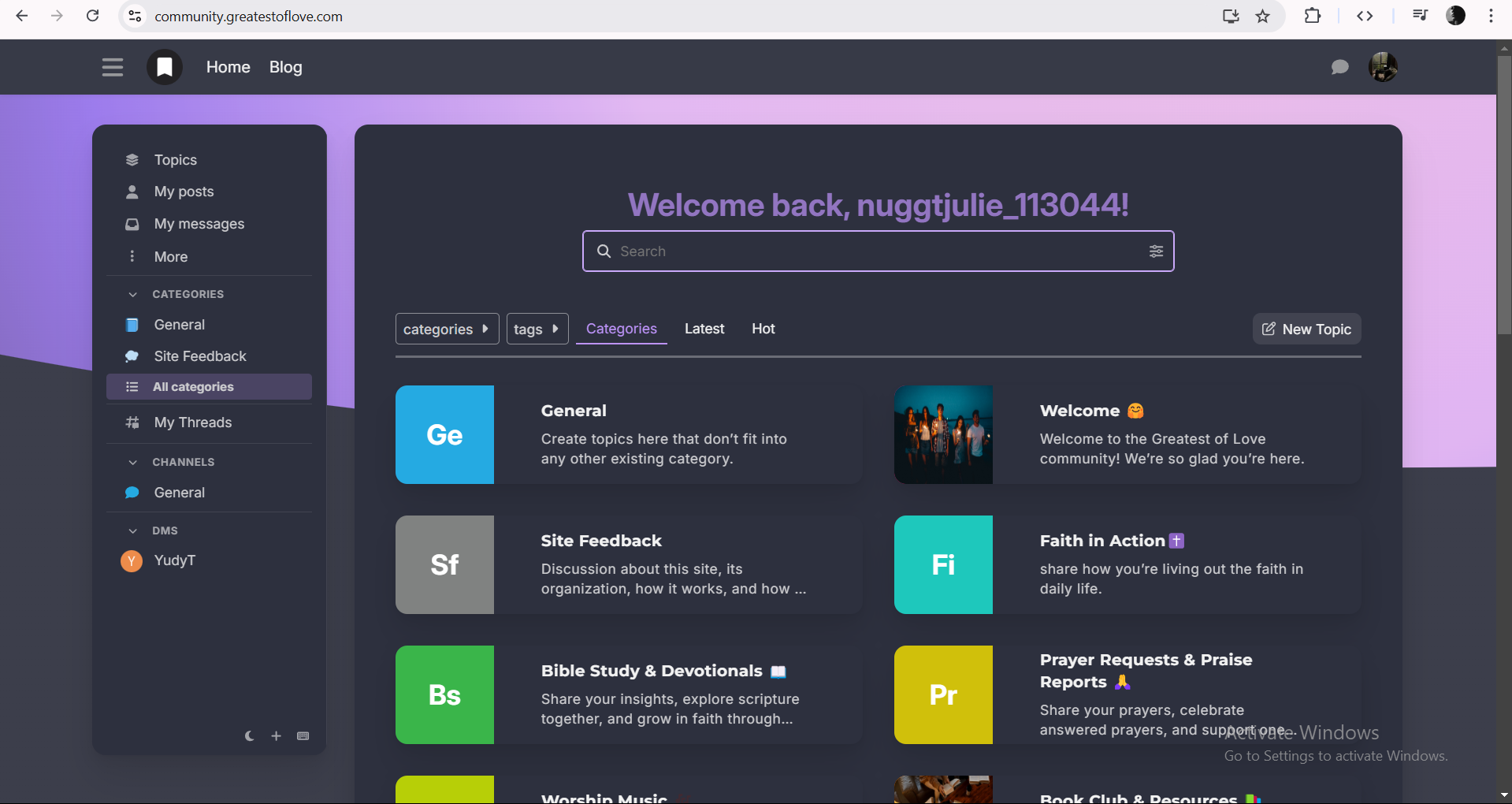Reload the page
The width and height of the screenshot is (1512, 804).
point(93,16)
